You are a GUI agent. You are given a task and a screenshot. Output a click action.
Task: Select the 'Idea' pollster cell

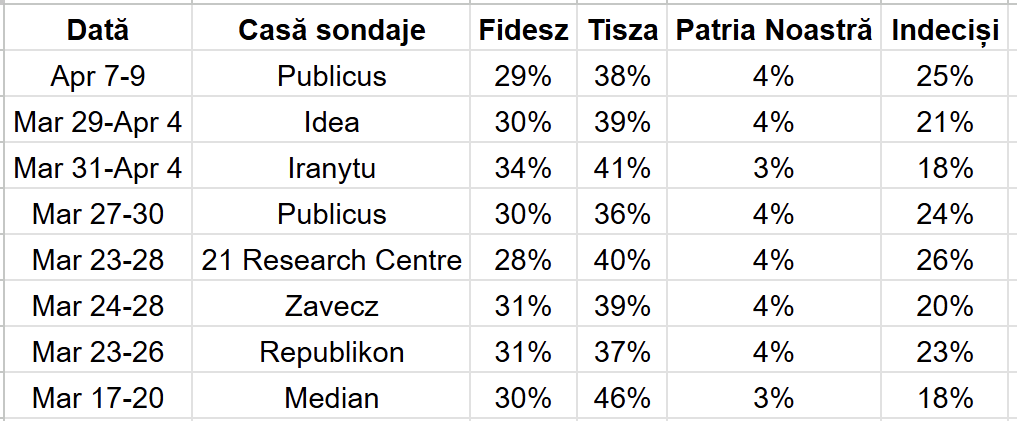point(331,122)
